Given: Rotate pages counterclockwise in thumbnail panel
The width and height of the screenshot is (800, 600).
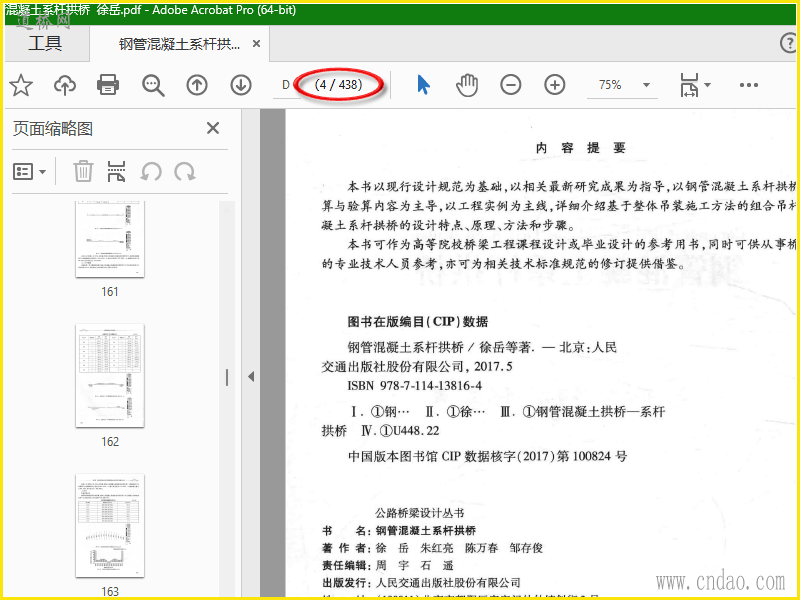Looking at the screenshot, I should click(x=151, y=172).
